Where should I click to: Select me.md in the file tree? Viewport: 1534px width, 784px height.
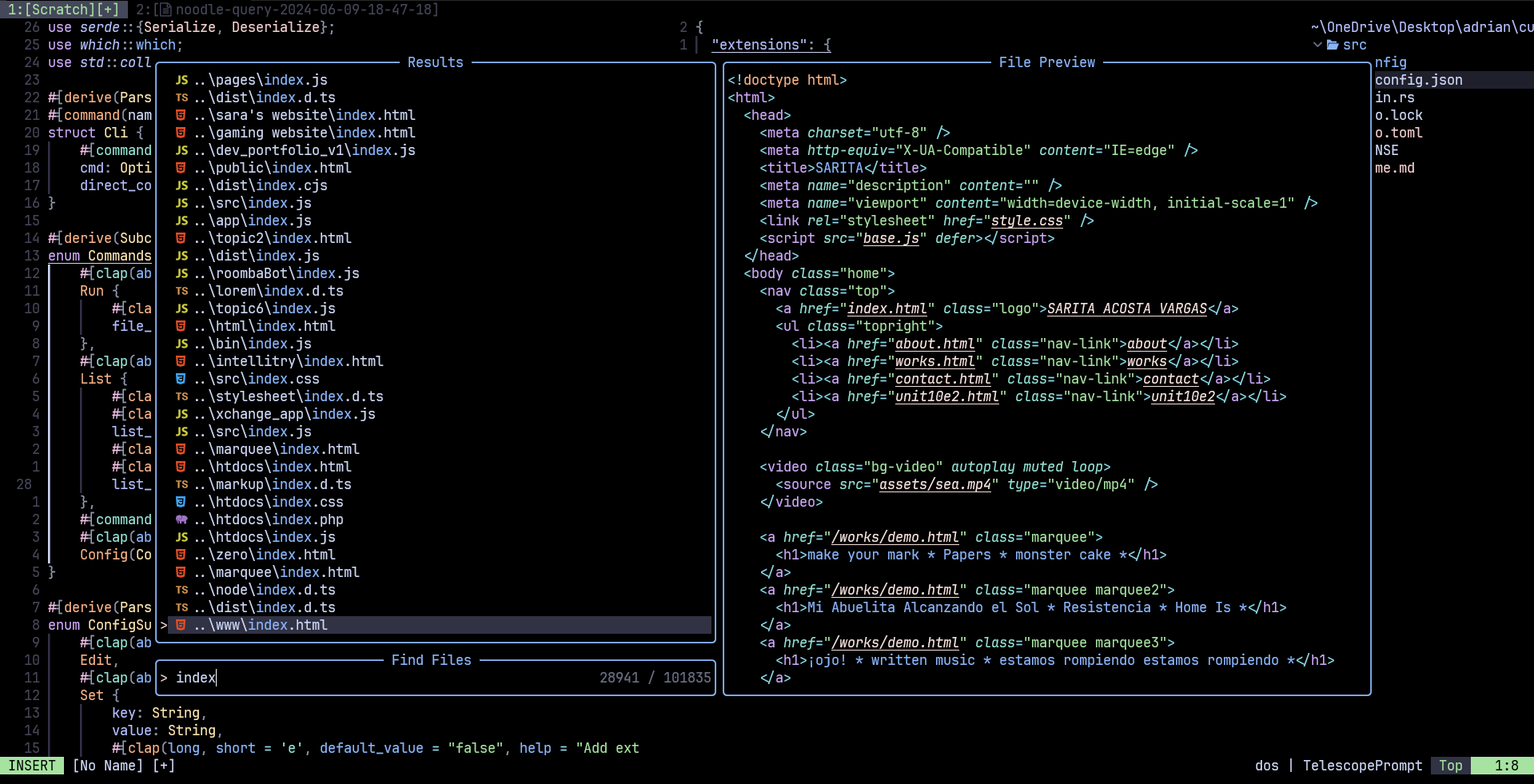(x=1394, y=168)
